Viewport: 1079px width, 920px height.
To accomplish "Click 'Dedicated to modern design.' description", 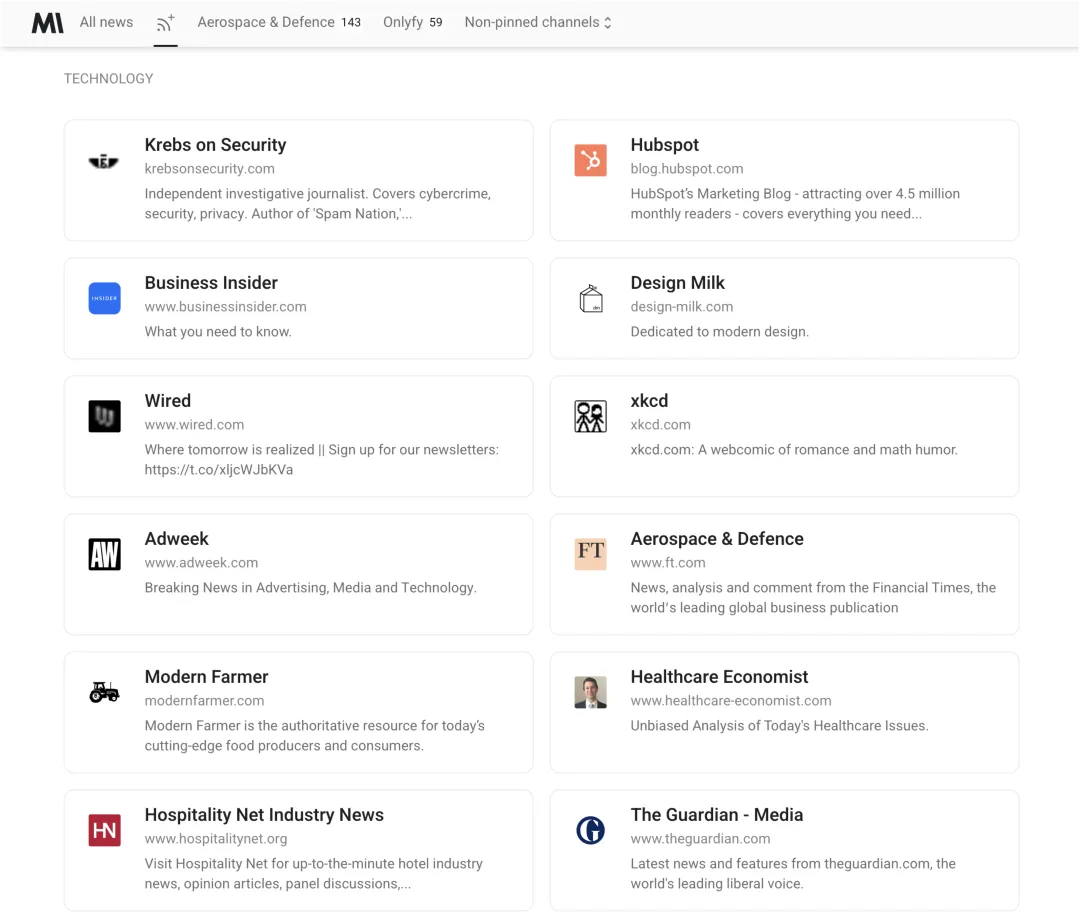I will click(720, 332).
